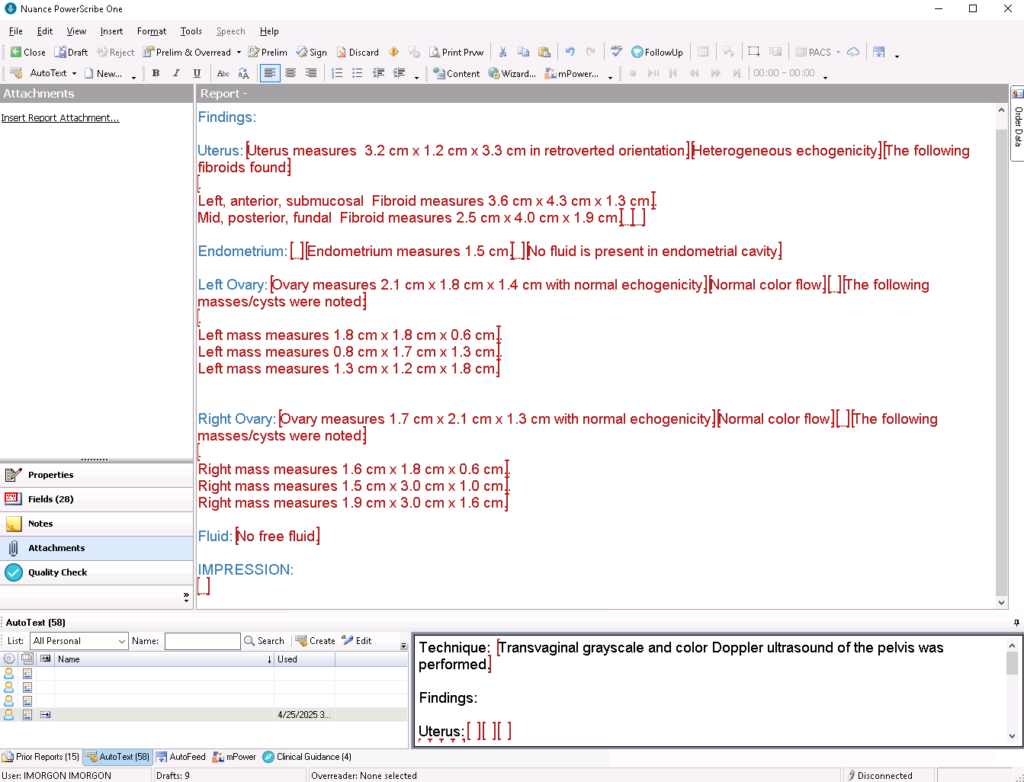
Task: Cut selected text with scissors icon
Action: coord(503,52)
